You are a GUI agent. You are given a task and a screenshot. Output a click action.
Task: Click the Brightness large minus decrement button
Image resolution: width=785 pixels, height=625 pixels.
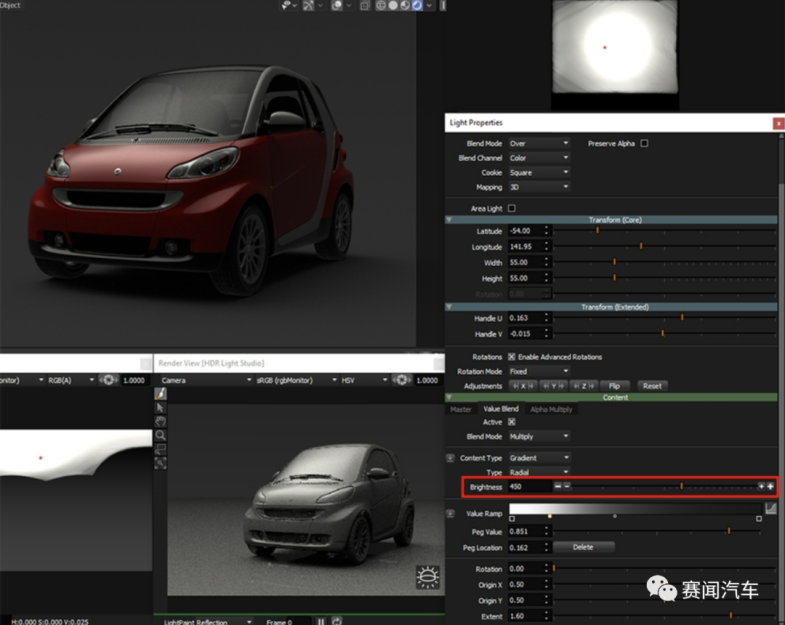pos(558,486)
